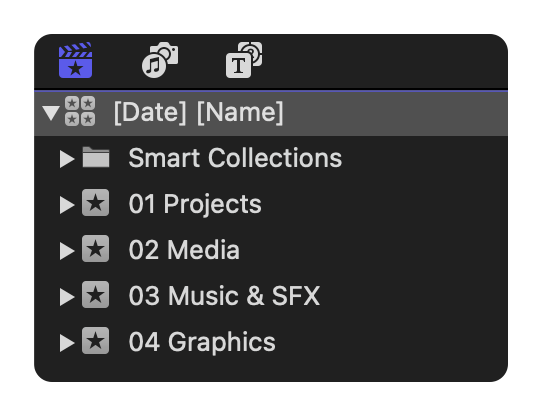This screenshot has height=416, width=542.
Task: Click the Smart Collections folder icon
Action: tap(96, 157)
